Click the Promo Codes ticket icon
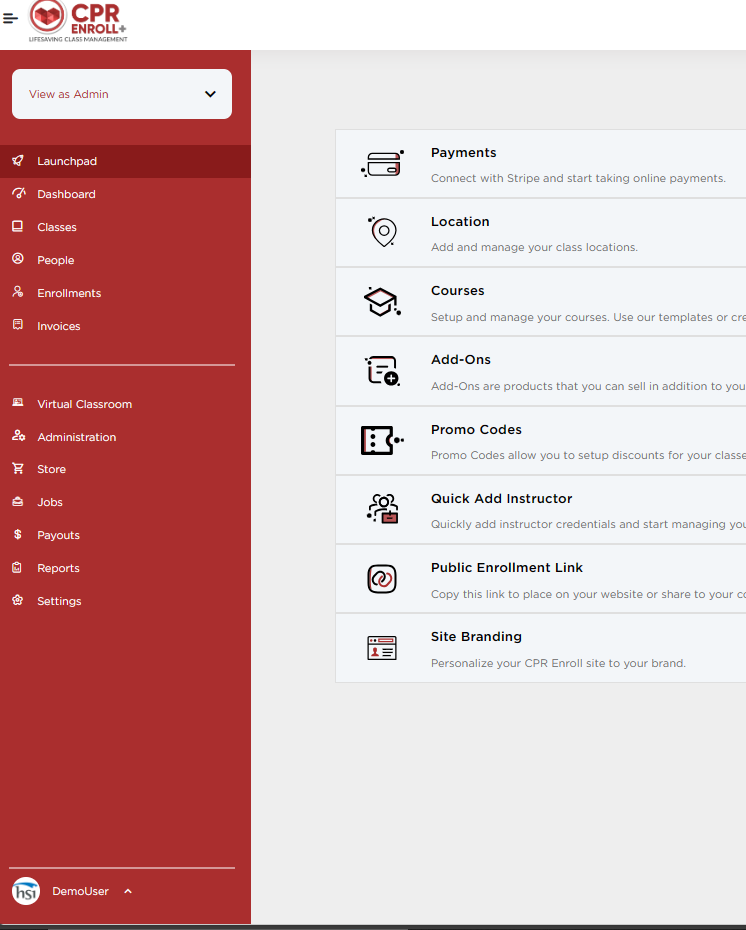The width and height of the screenshot is (746, 930). [x=382, y=440]
